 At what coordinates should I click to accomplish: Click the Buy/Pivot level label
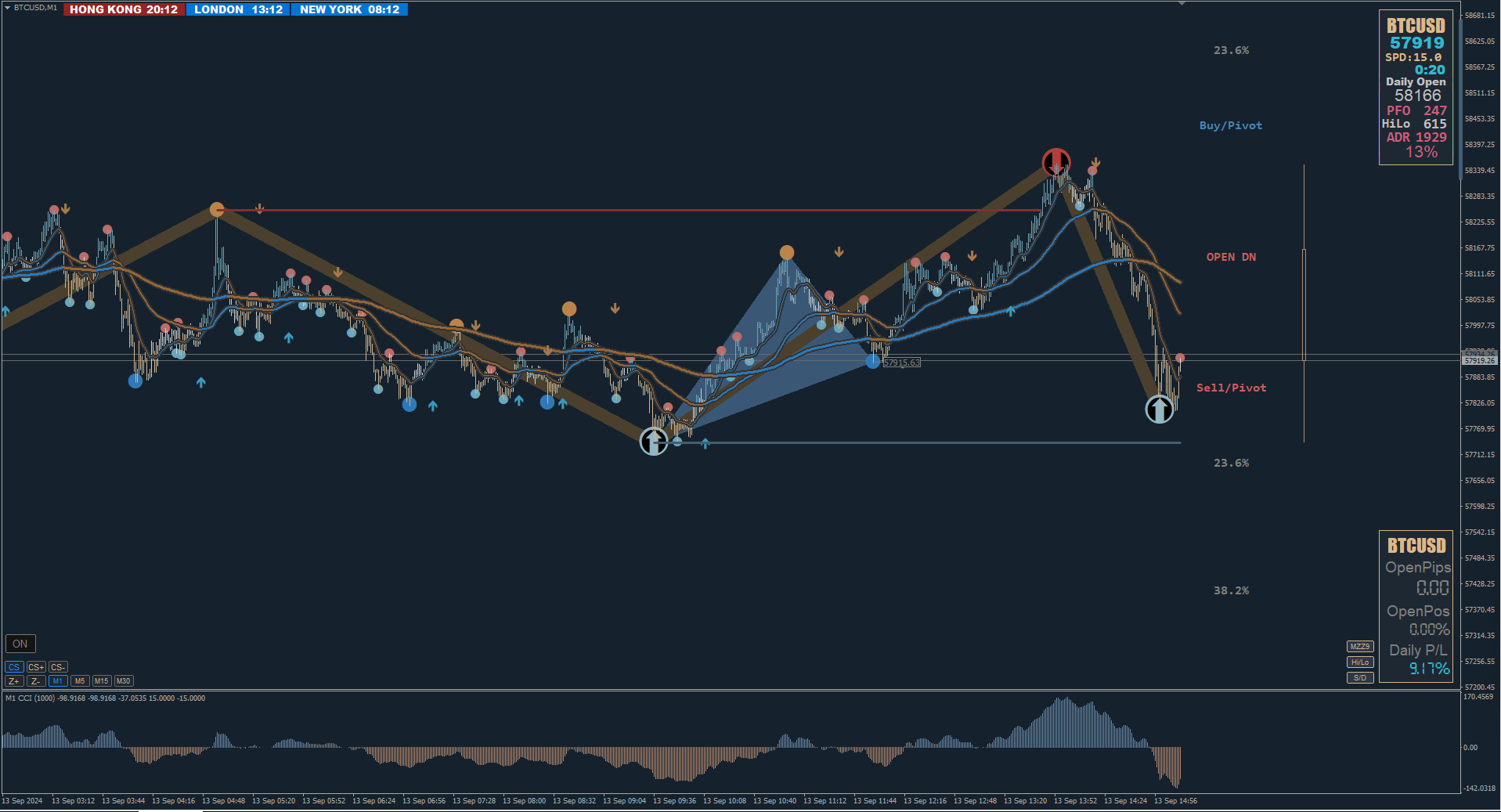point(1231,125)
